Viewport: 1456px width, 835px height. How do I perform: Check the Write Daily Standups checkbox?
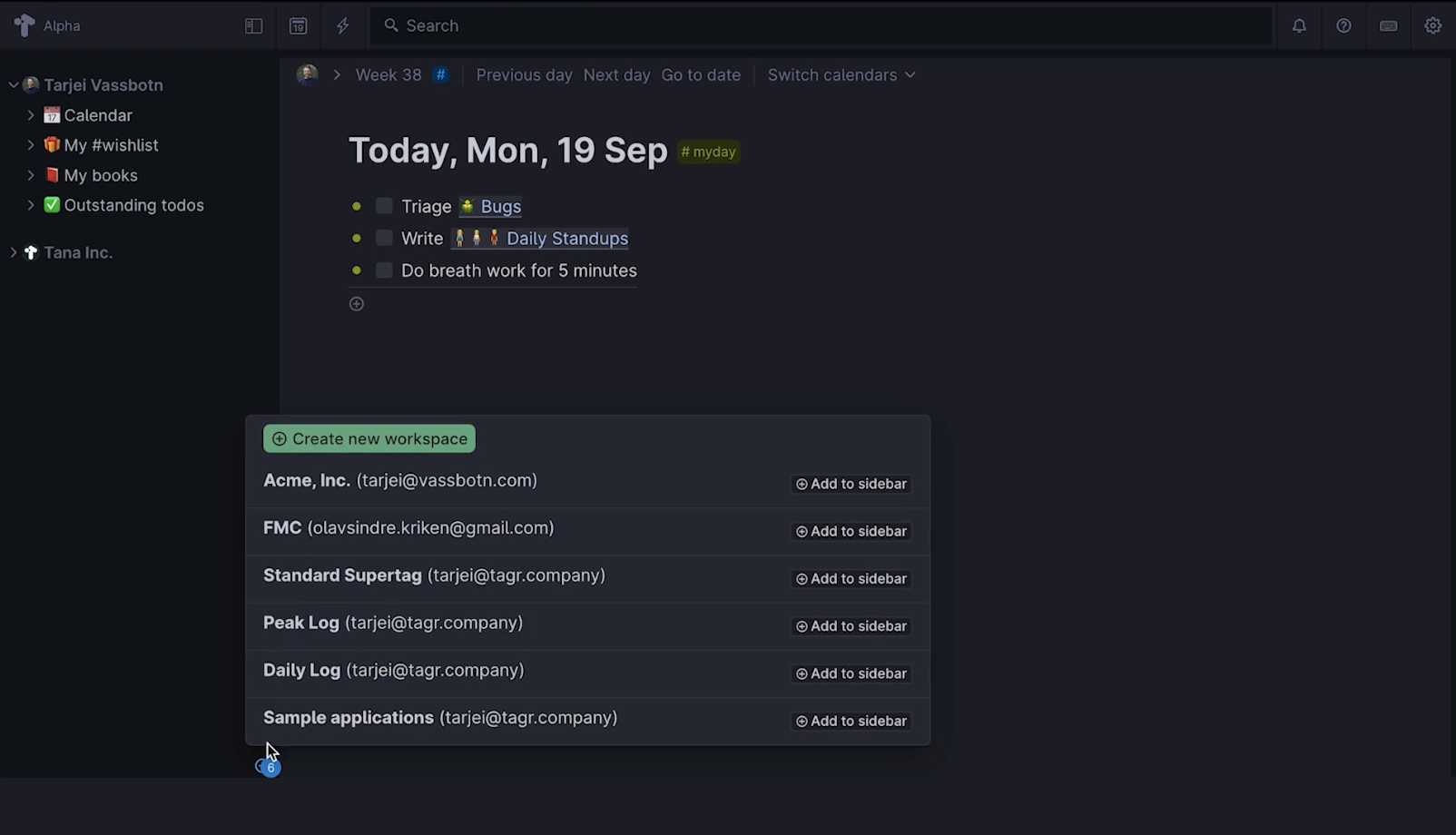[384, 238]
